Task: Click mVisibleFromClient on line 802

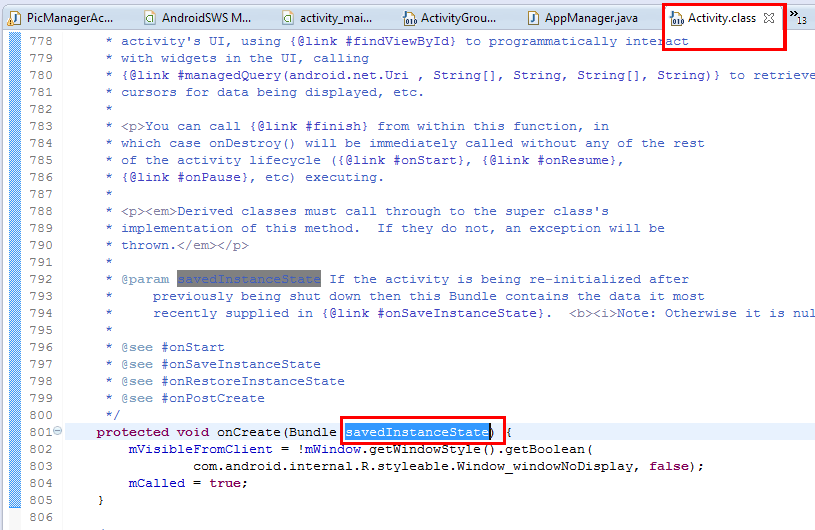Action: point(201,449)
